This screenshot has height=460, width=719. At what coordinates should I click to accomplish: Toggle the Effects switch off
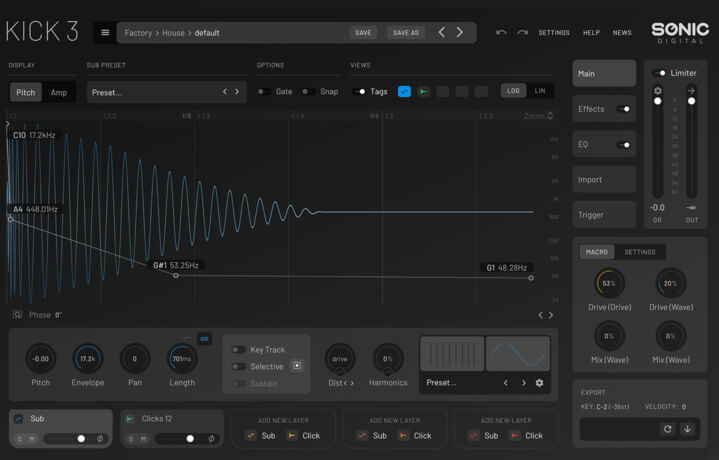point(624,109)
